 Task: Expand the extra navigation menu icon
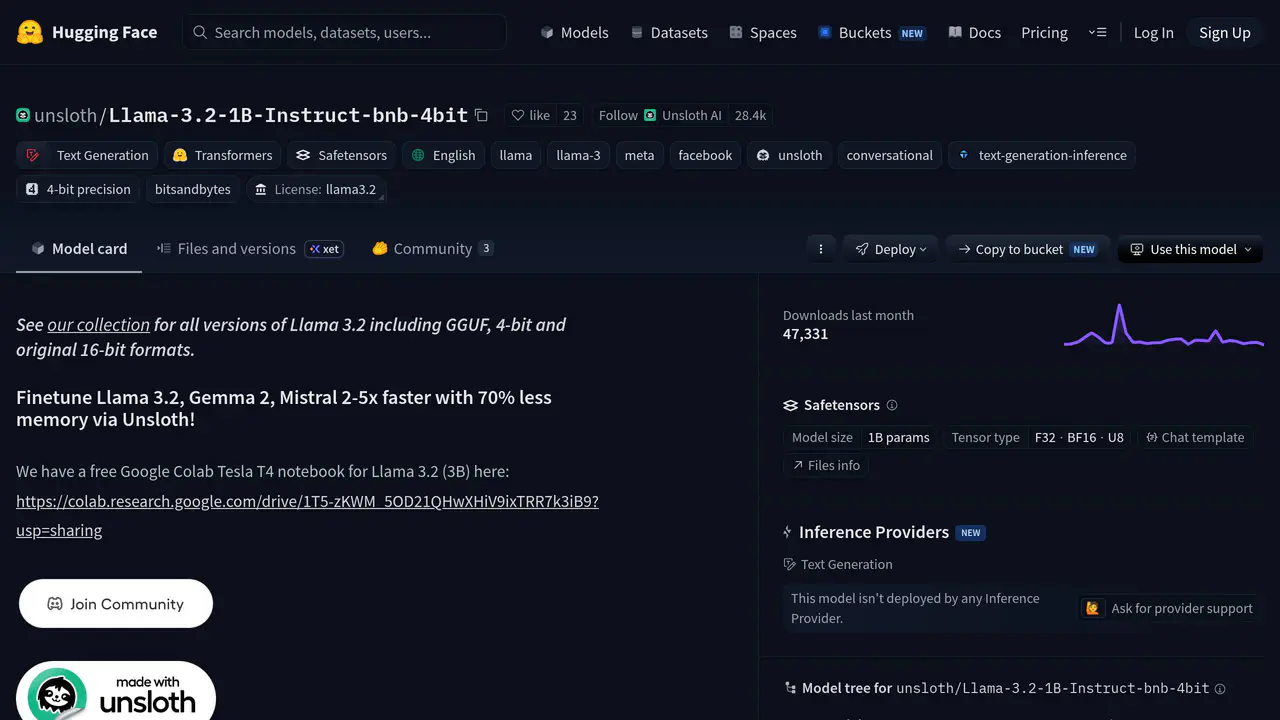[1097, 33]
